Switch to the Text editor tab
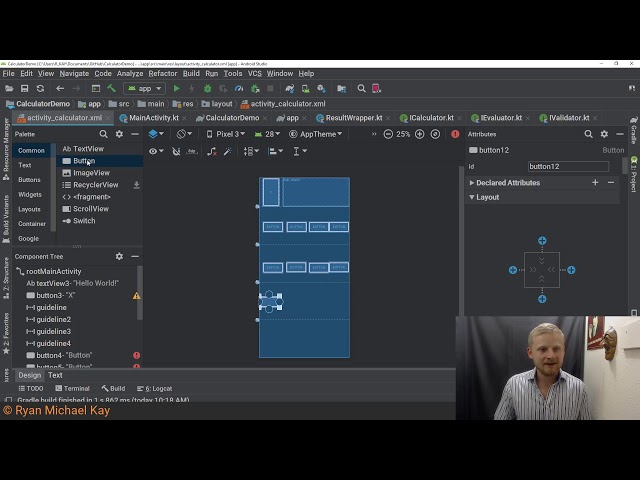The width and height of the screenshot is (640, 480). [55, 375]
